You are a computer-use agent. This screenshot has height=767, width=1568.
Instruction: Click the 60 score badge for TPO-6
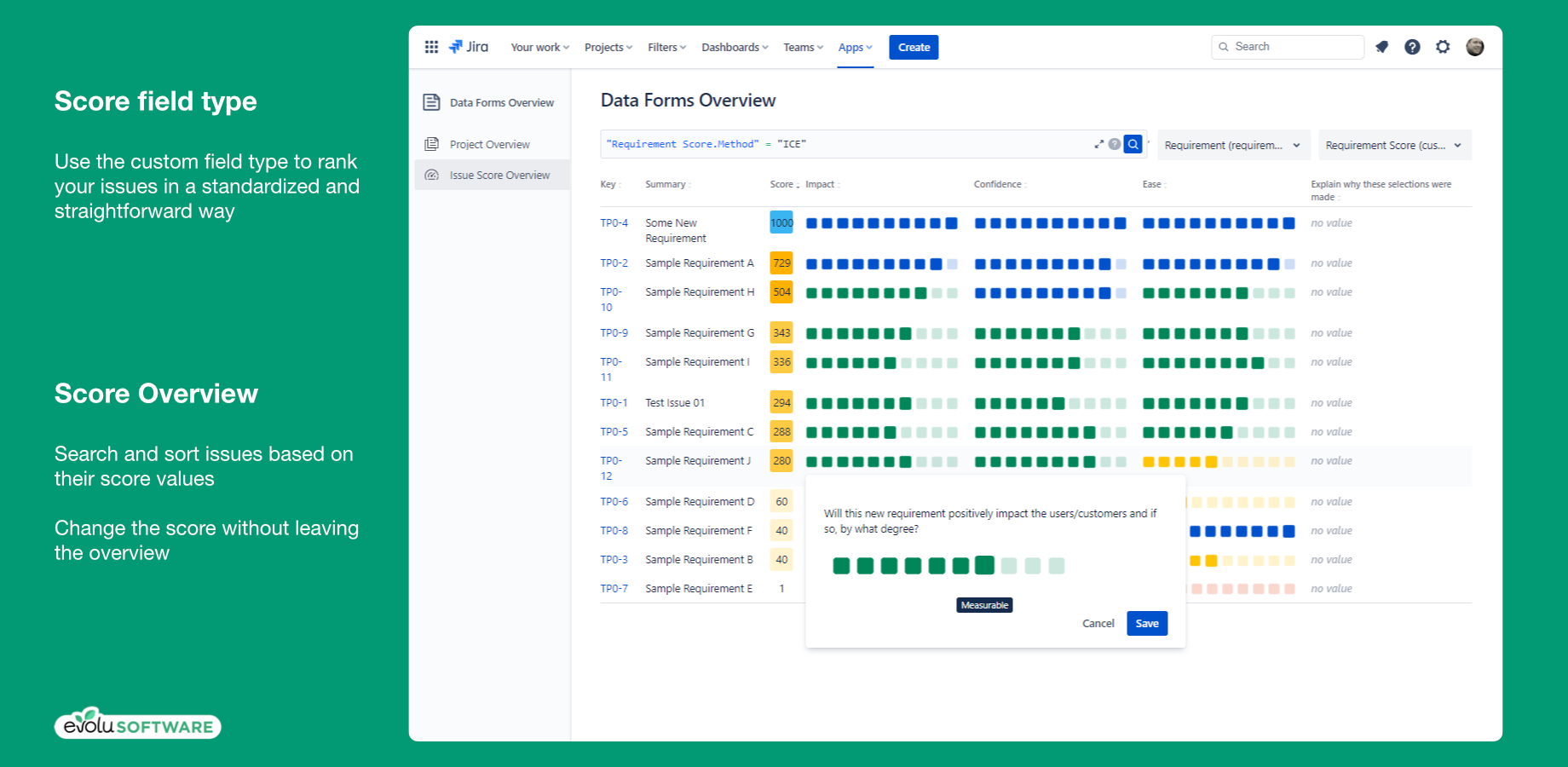[781, 501]
